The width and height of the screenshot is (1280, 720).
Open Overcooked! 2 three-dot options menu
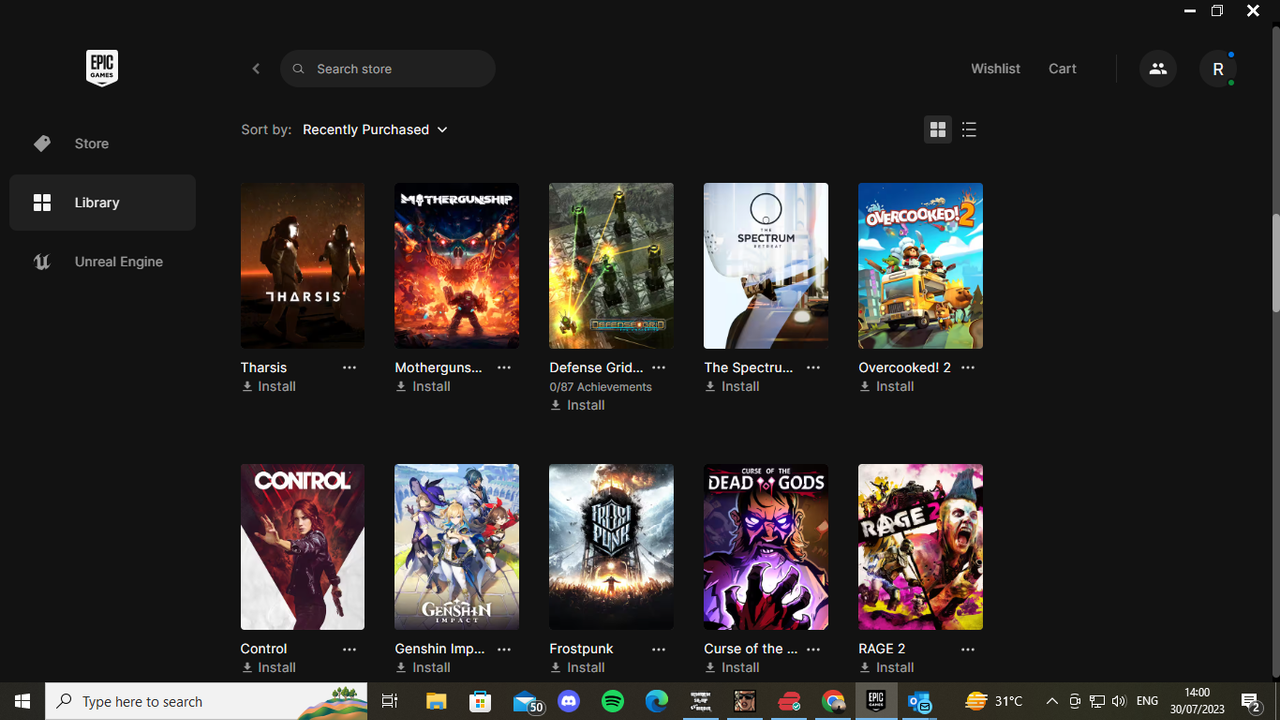(x=968, y=368)
